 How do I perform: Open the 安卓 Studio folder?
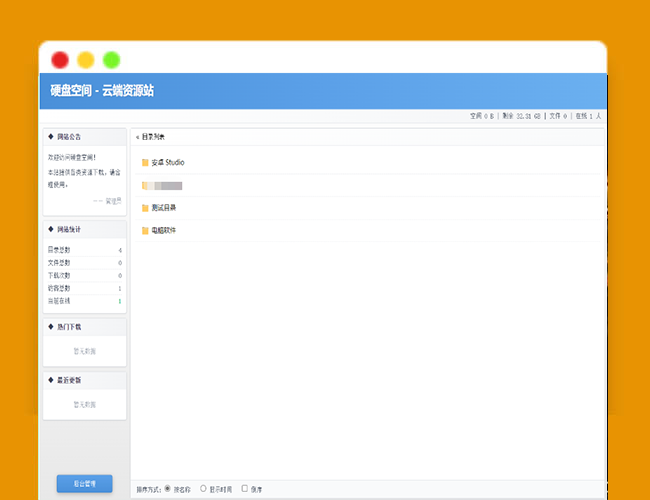pos(168,163)
